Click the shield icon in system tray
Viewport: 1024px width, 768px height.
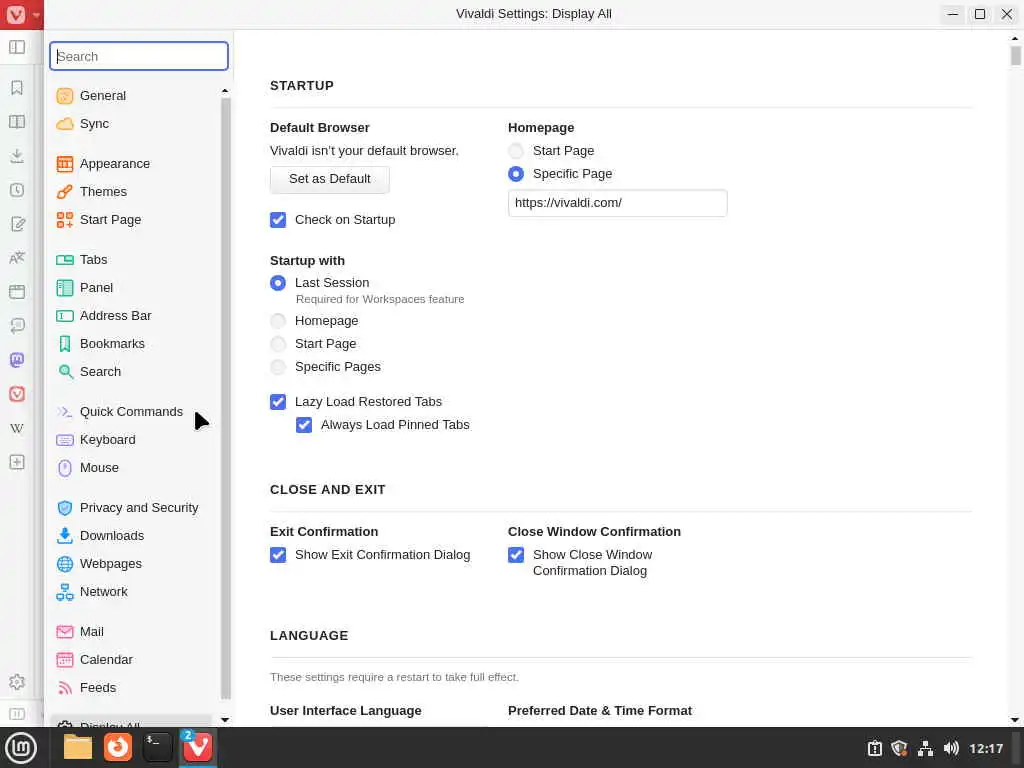pyautogui.click(x=899, y=748)
